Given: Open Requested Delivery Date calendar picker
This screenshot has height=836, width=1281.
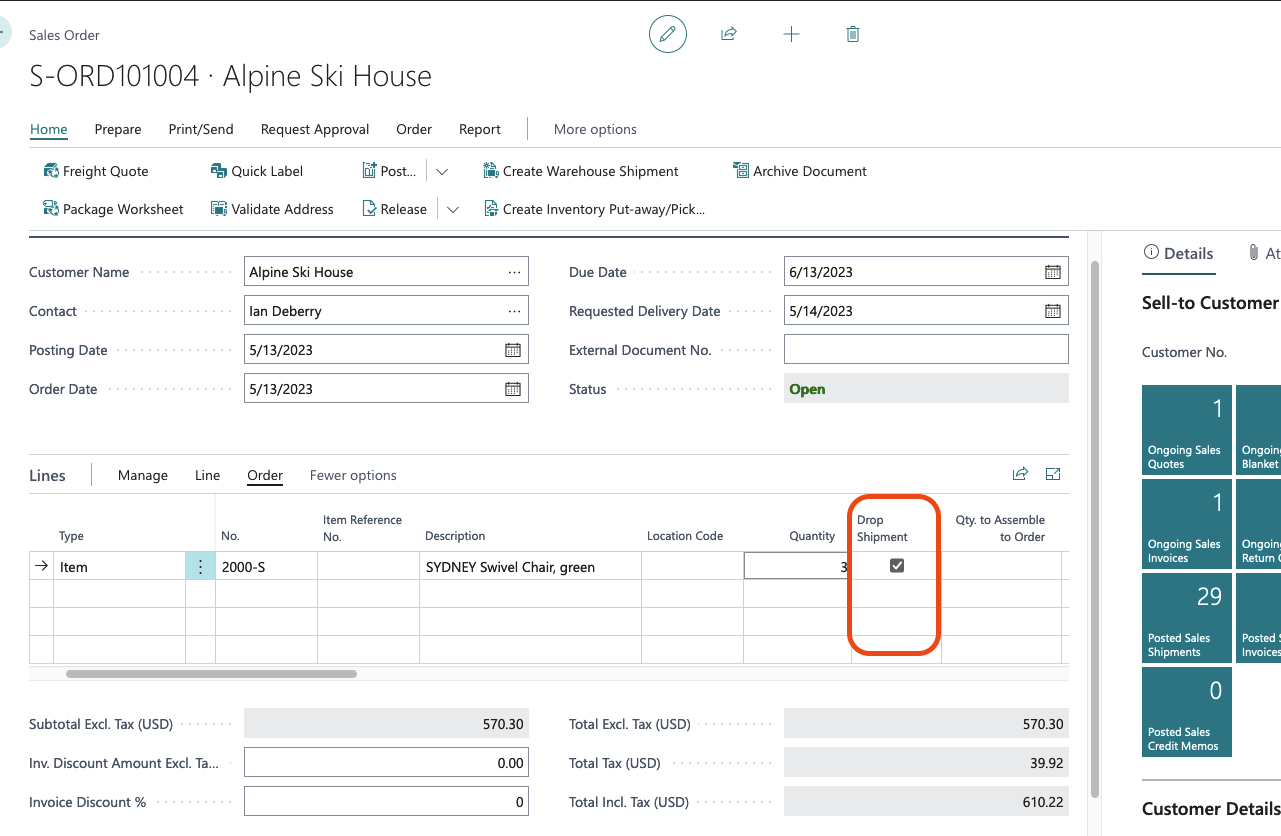Looking at the screenshot, I should click(x=1053, y=311).
